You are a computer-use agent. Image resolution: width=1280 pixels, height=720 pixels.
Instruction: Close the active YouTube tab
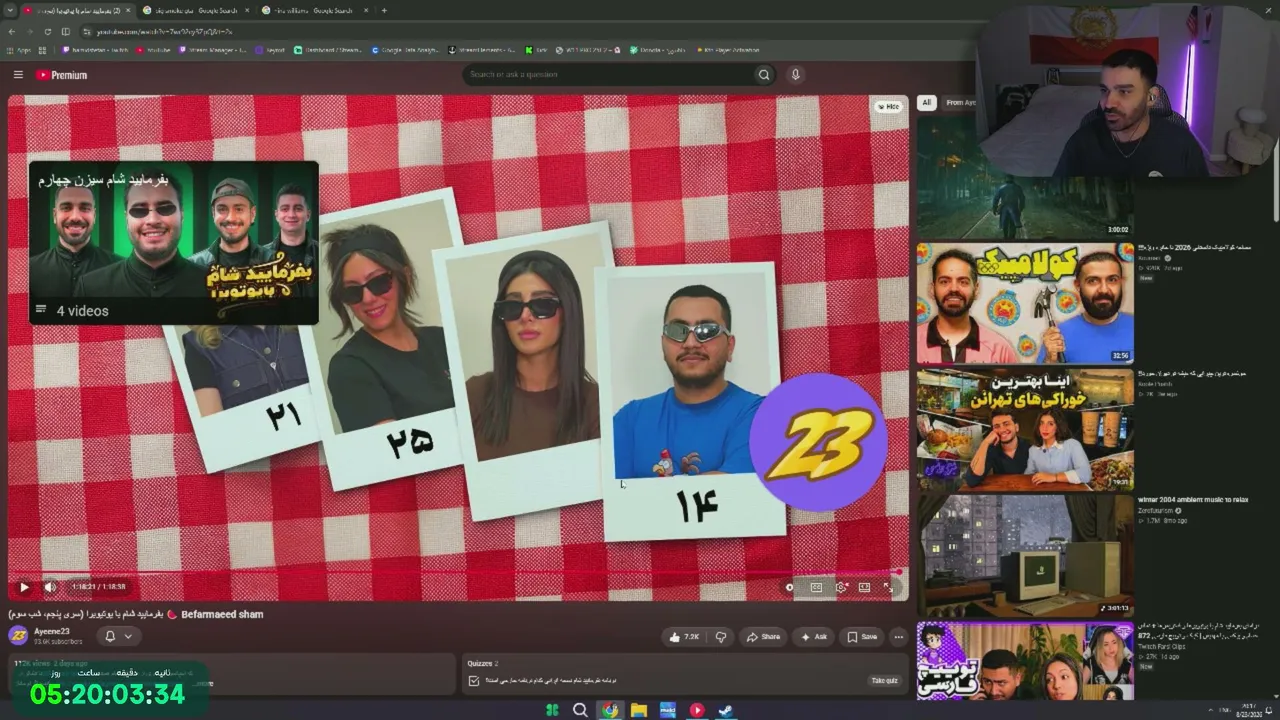[x=127, y=10]
